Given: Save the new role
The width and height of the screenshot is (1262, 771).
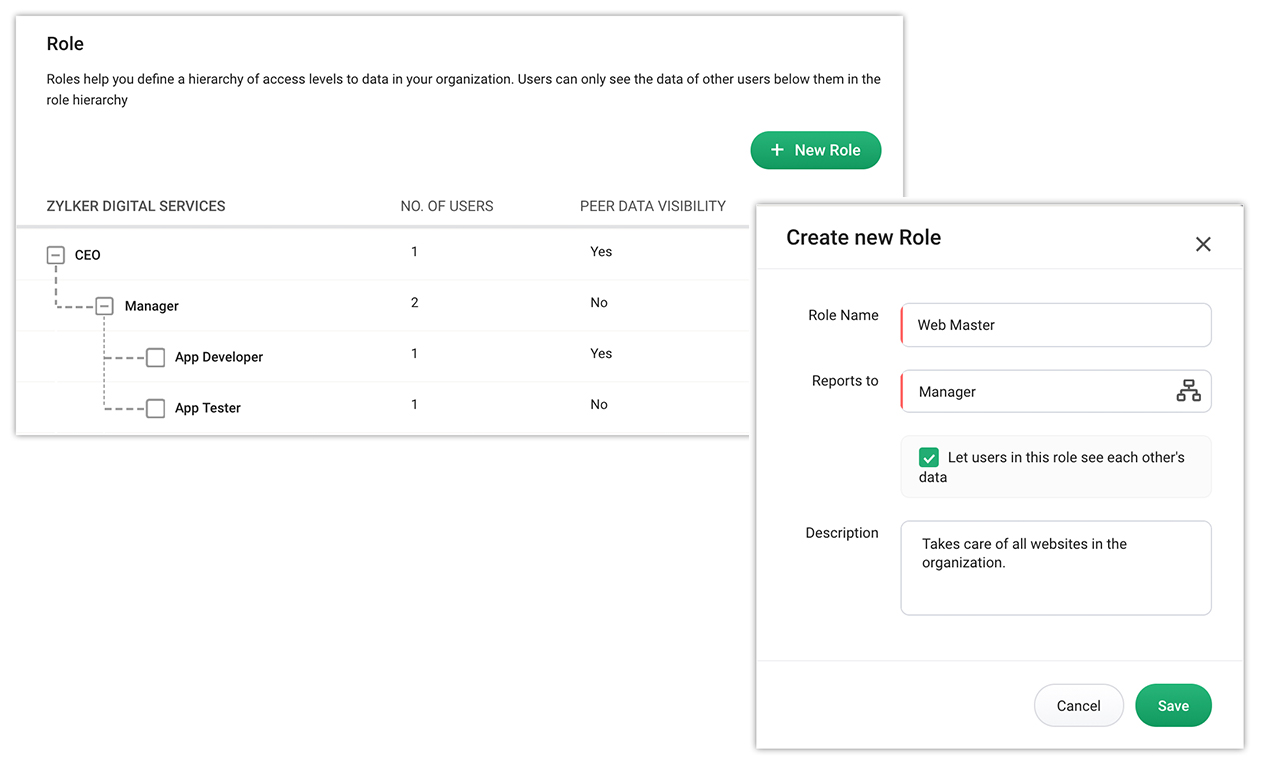Looking at the screenshot, I should (1173, 706).
